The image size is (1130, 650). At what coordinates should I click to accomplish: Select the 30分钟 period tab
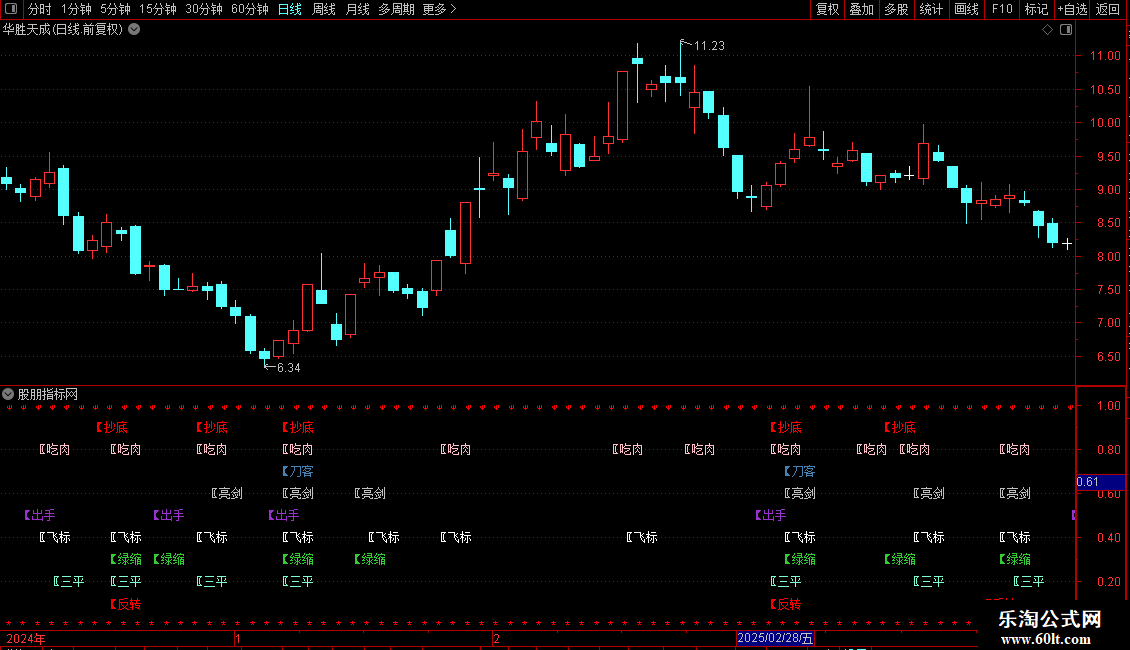pos(204,9)
